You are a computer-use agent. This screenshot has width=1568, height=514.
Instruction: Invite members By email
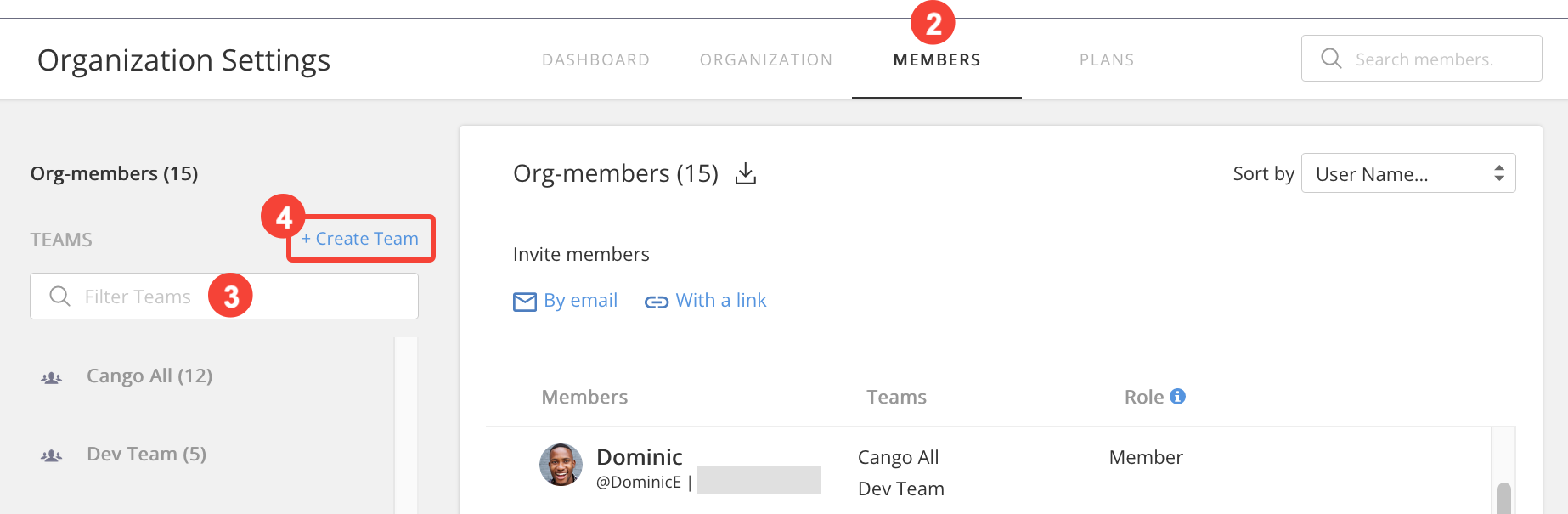coord(581,300)
